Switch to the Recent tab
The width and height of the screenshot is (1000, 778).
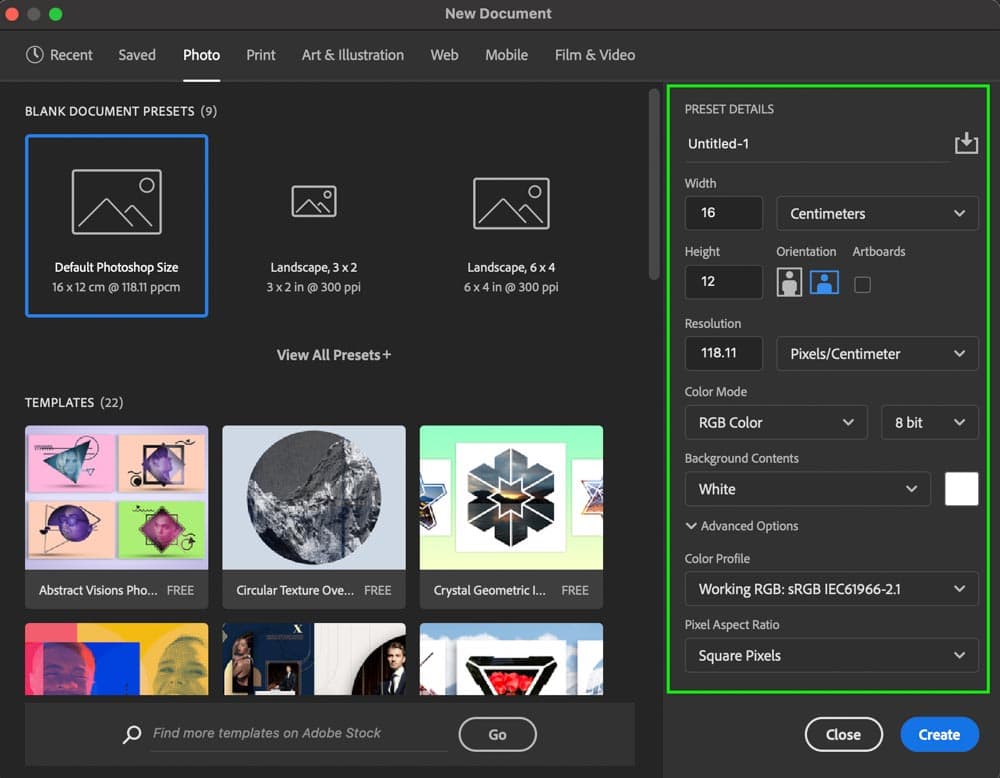(x=59, y=55)
